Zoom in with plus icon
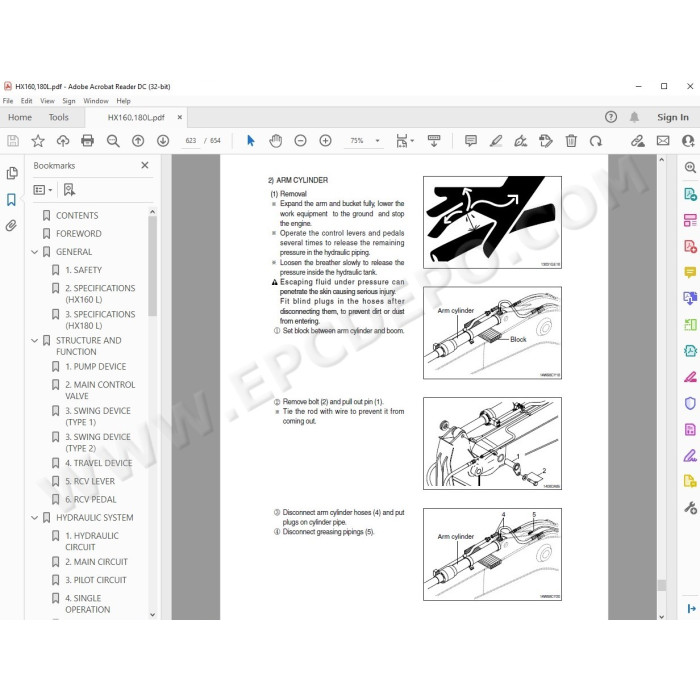700x700 pixels. click(x=325, y=141)
